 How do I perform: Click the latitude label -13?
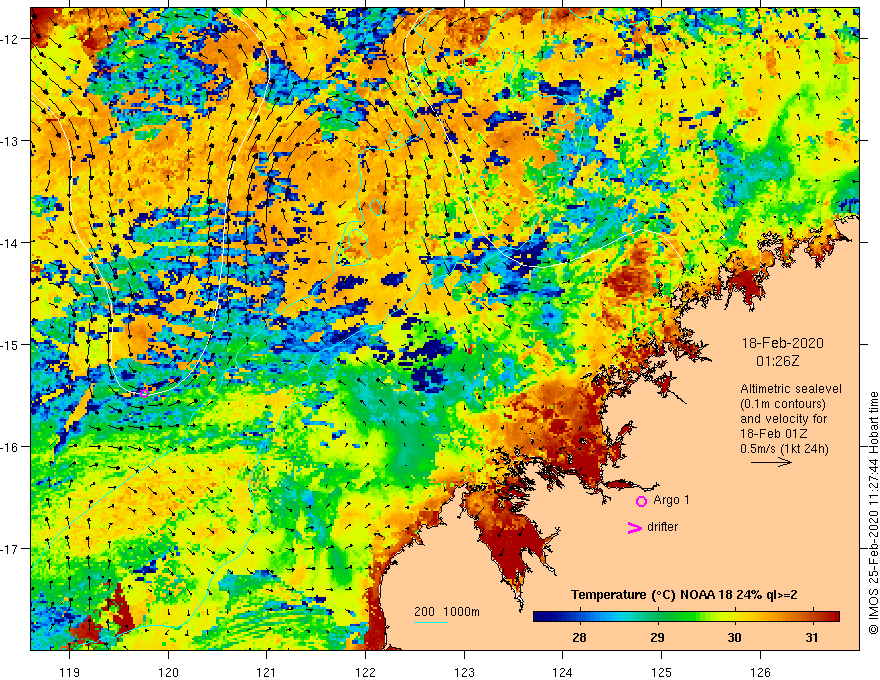pos(9,141)
